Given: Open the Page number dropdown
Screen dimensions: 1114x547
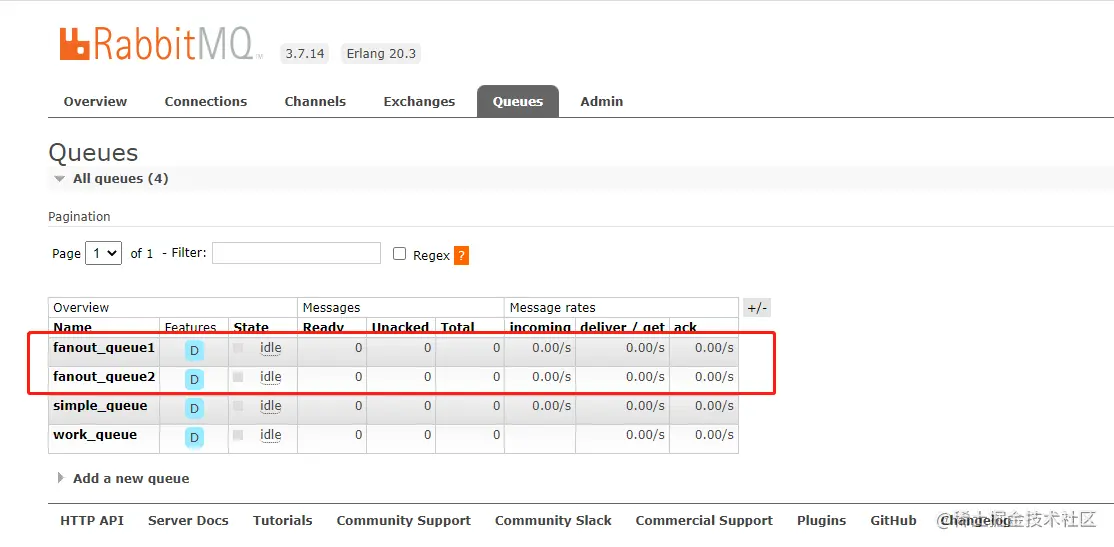Looking at the screenshot, I should 103,253.
